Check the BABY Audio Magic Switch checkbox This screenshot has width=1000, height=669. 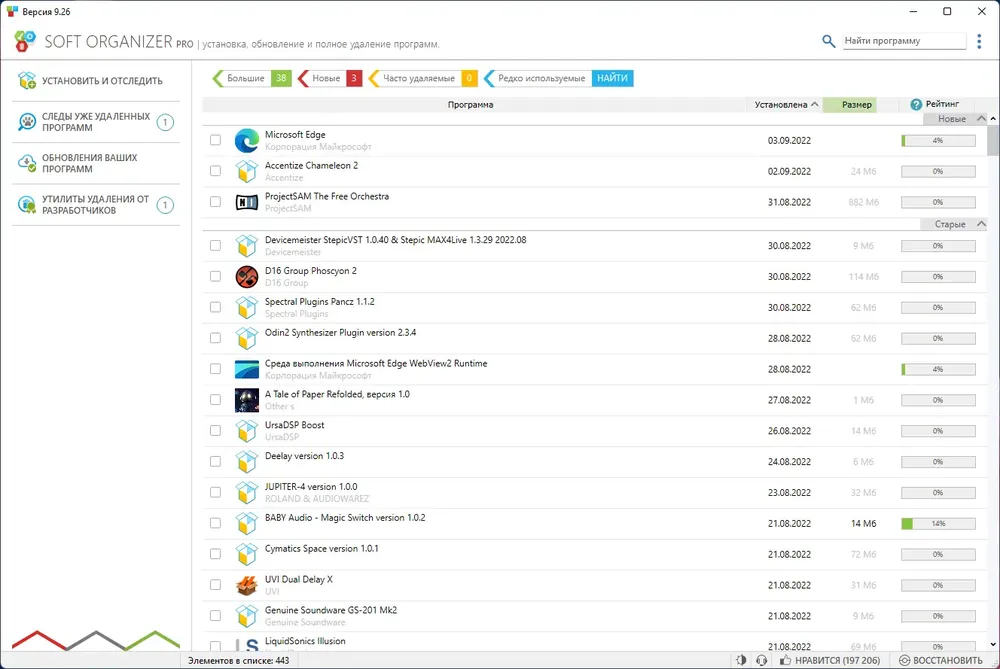pos(216,523)
